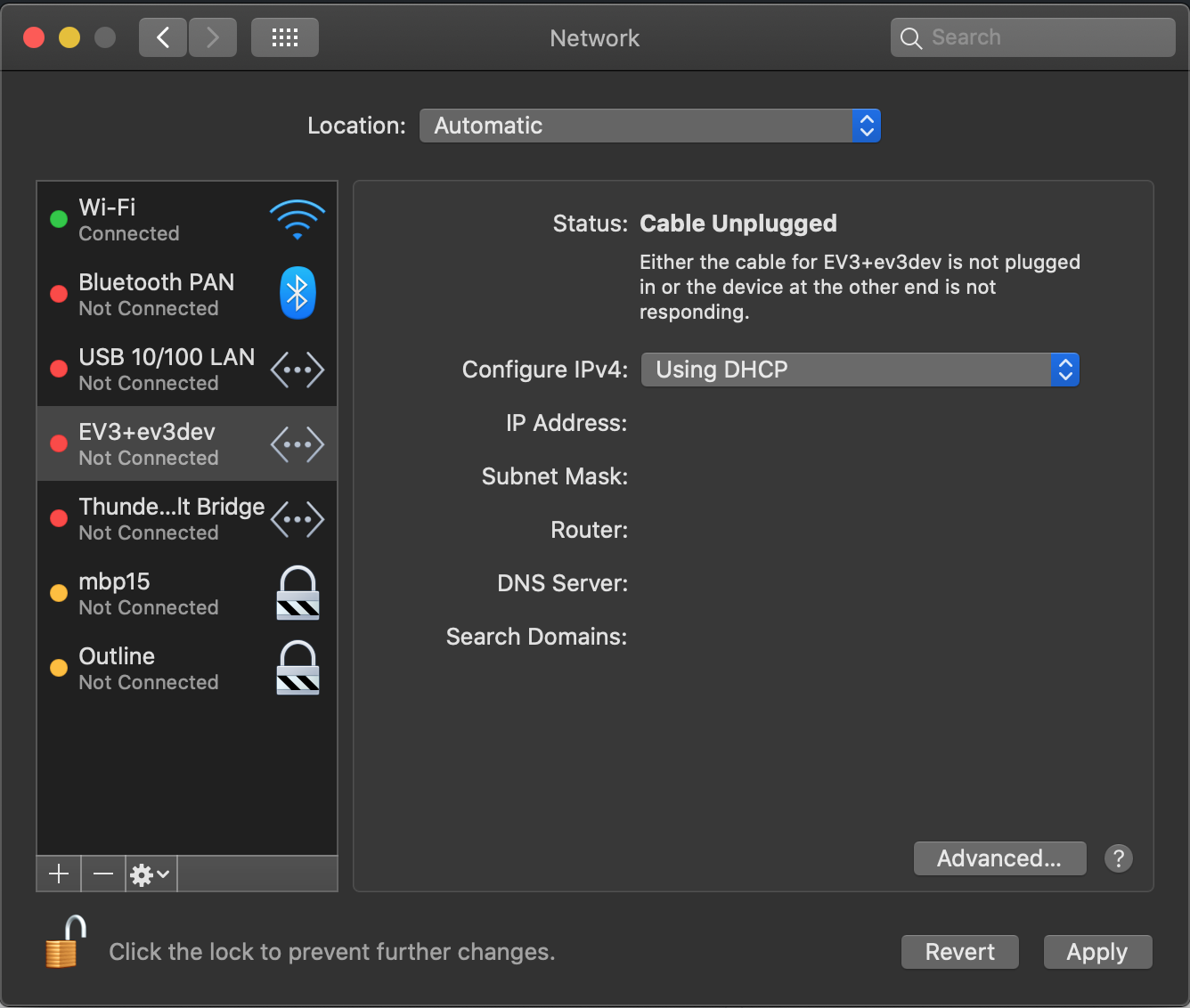Click inside the Search field
This screenshot has height=1008, width=1190.
[x=1031, y=37]
